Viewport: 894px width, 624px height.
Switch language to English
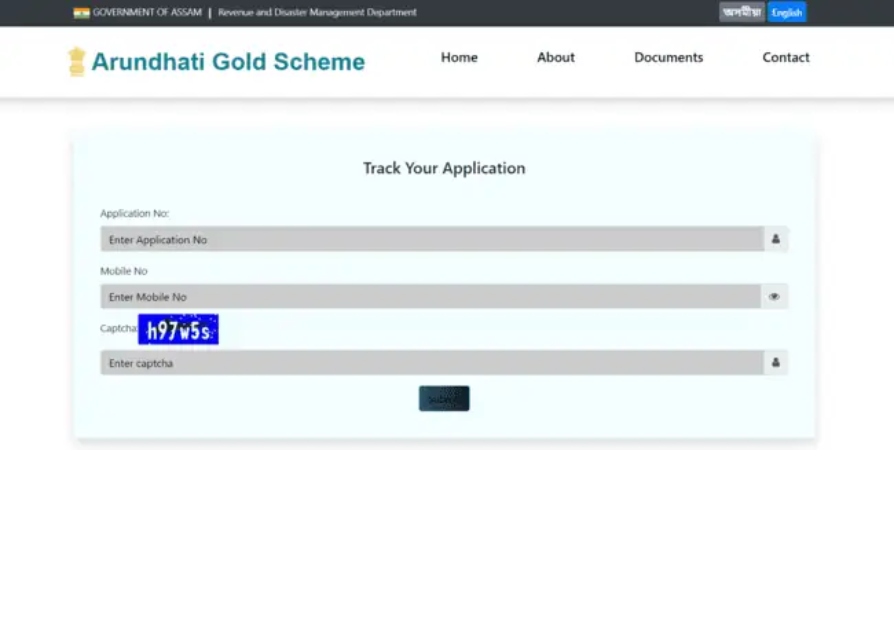pos(787,12)
